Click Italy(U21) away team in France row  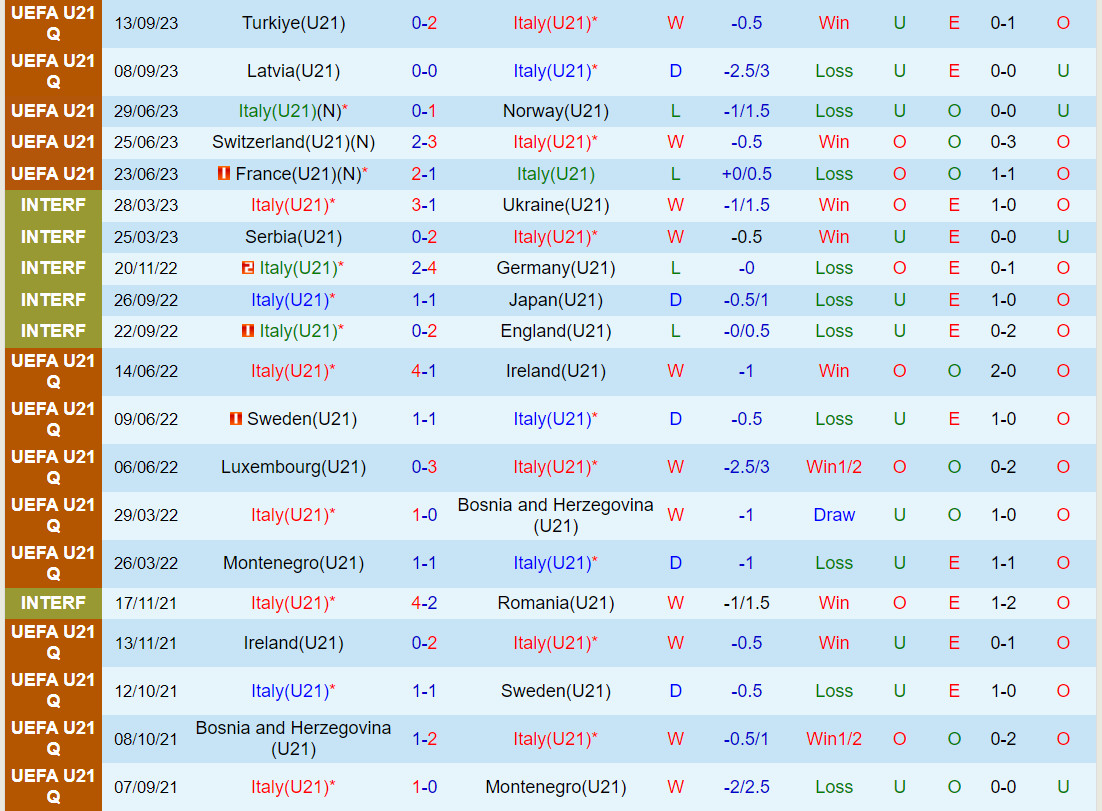(556, 174)
